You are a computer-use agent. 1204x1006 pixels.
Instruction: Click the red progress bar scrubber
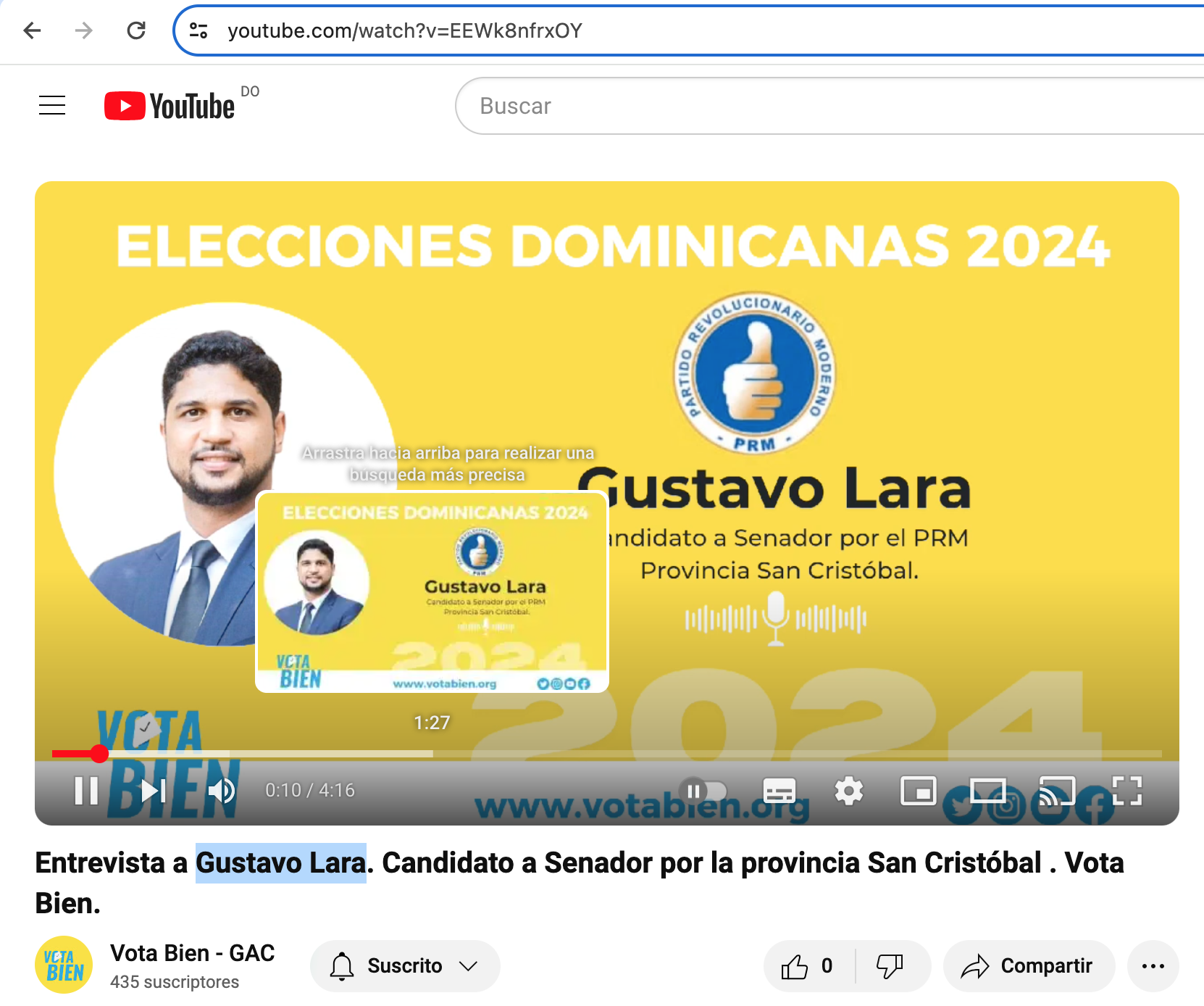[99, 754]
